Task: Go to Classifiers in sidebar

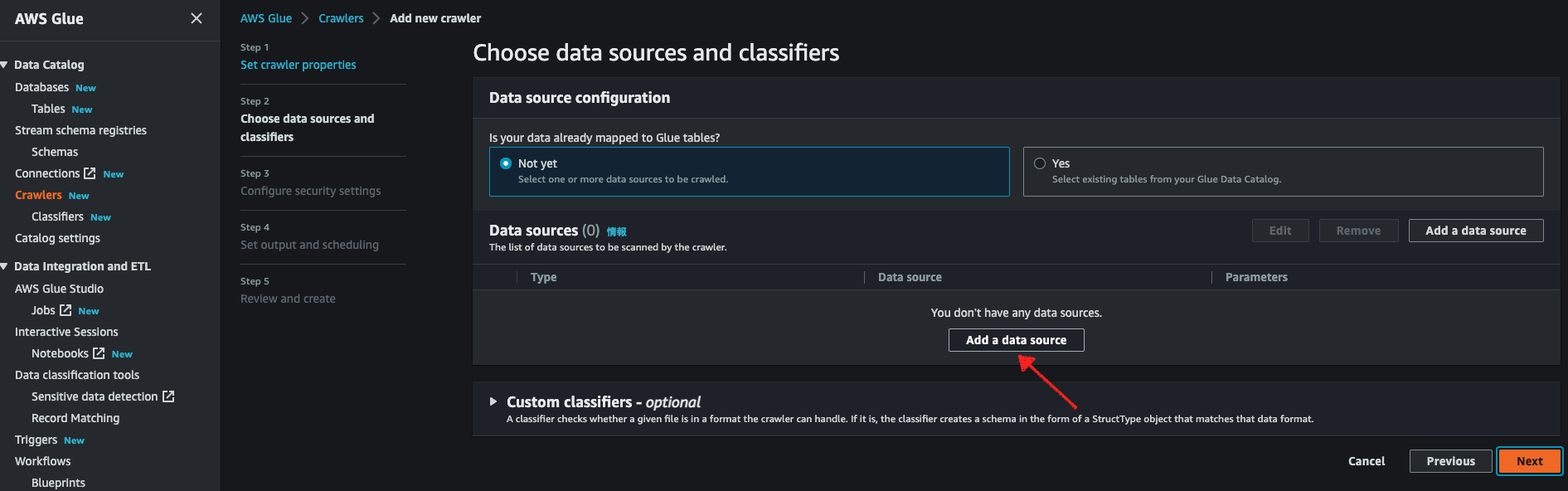Action: 57,216
